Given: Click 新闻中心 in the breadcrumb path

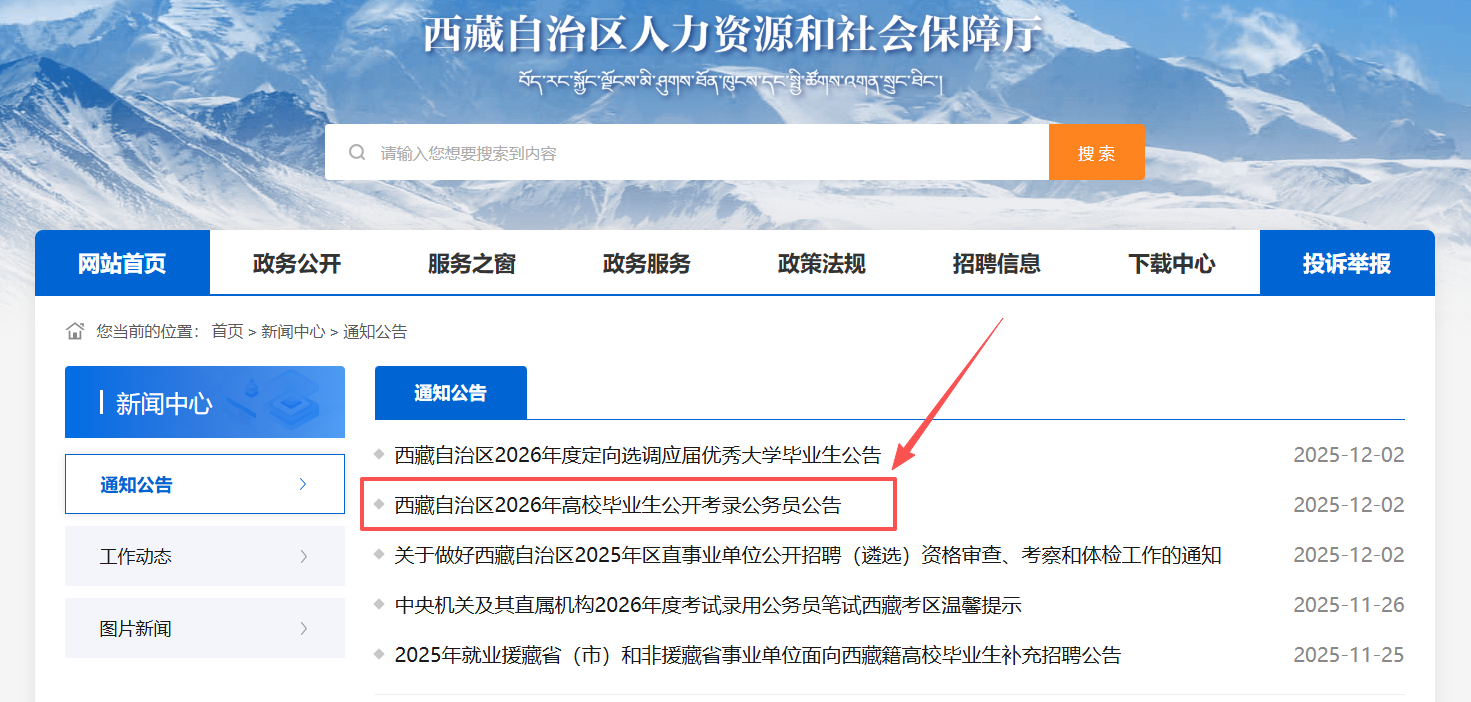Looking at the screenshot, I should 293,332.
